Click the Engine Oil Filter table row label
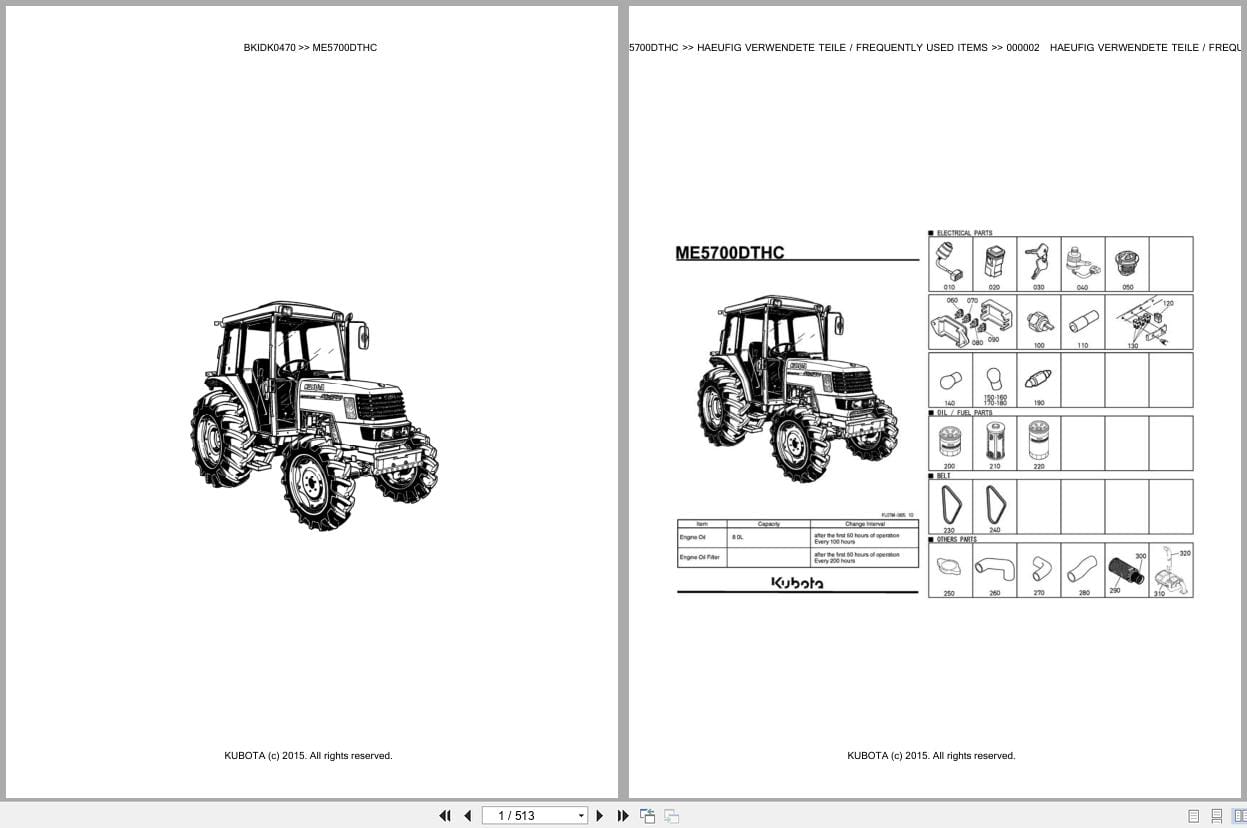Image resolution: width=1247 pixels, height=828 pixels. [x=700, y=557]
